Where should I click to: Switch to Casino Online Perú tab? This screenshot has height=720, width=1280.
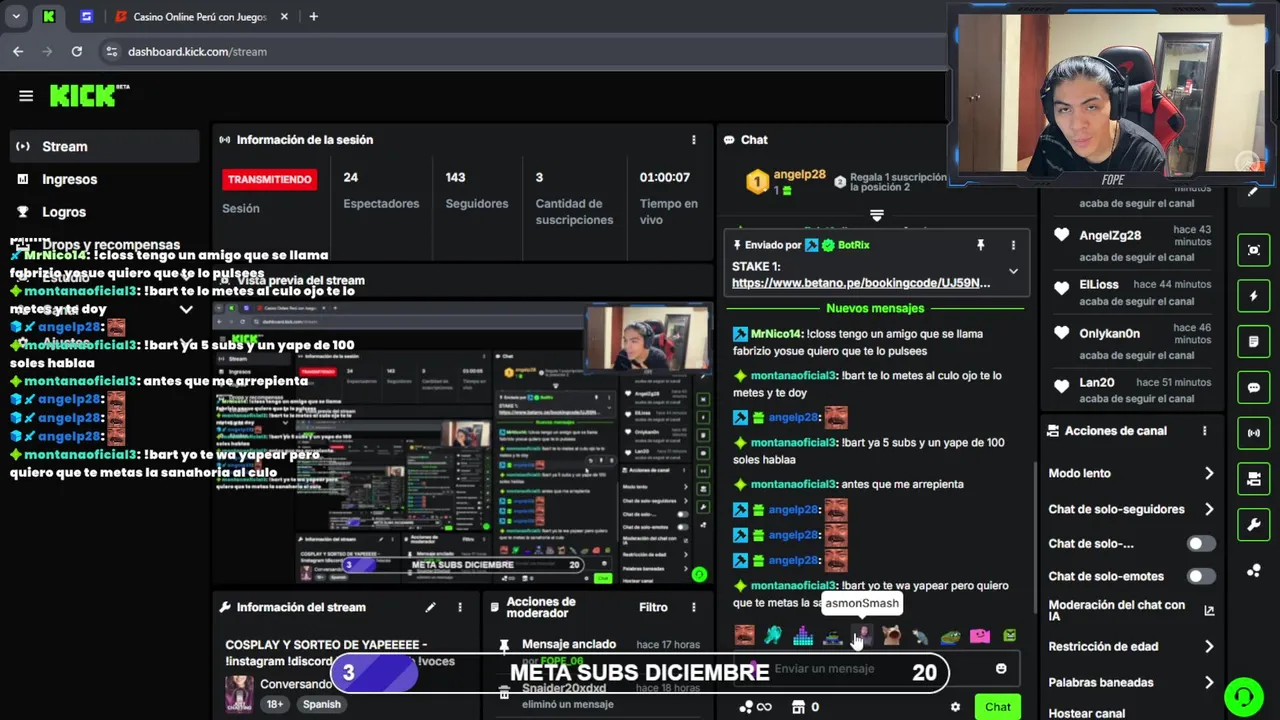click(x=201, y=16)
